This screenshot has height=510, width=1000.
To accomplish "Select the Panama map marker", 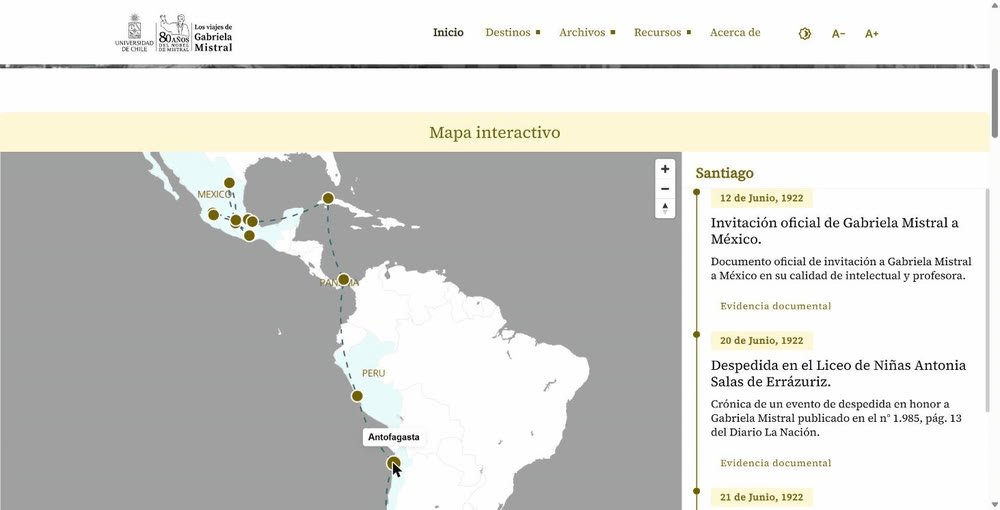I will tap(343, 279).
